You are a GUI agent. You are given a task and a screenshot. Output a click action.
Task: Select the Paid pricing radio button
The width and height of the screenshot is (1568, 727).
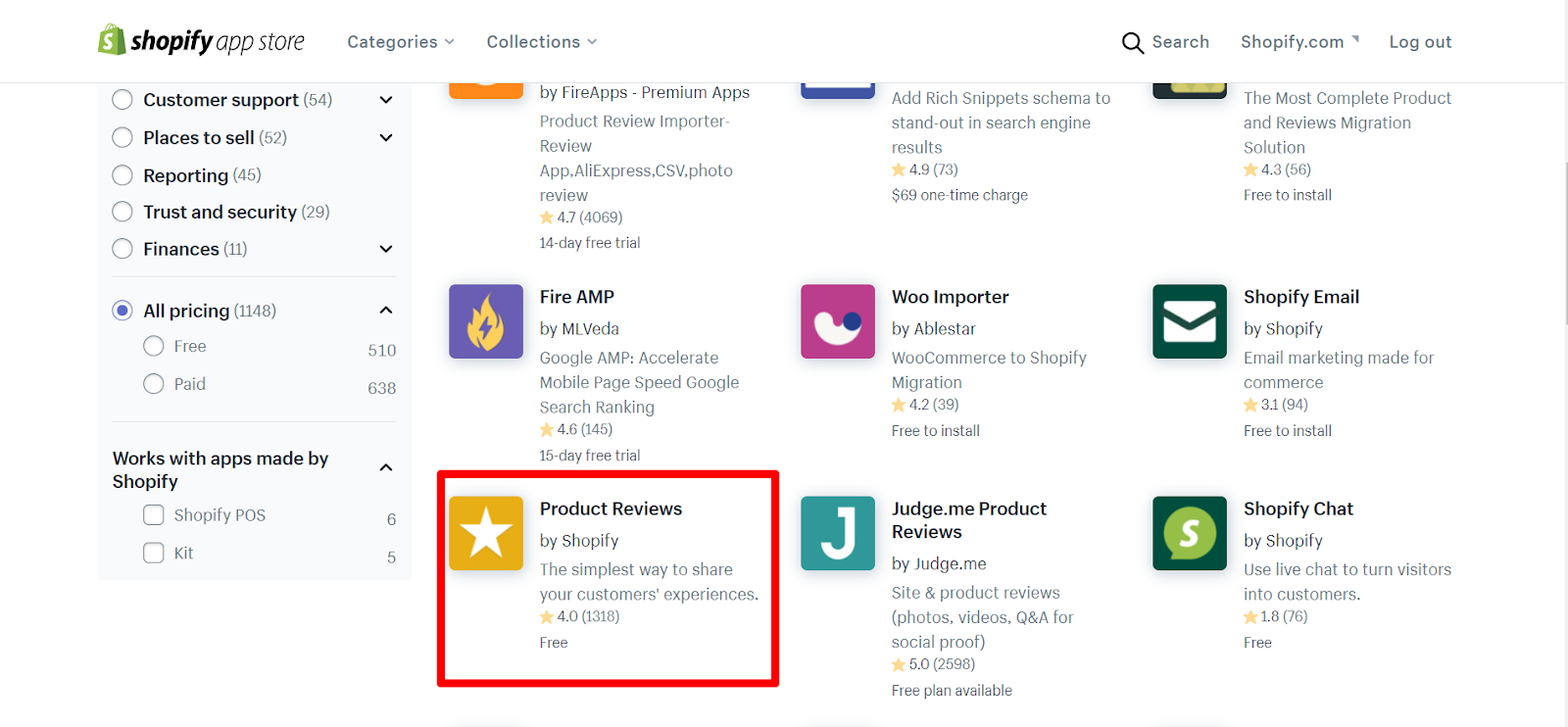pos(154,384)
